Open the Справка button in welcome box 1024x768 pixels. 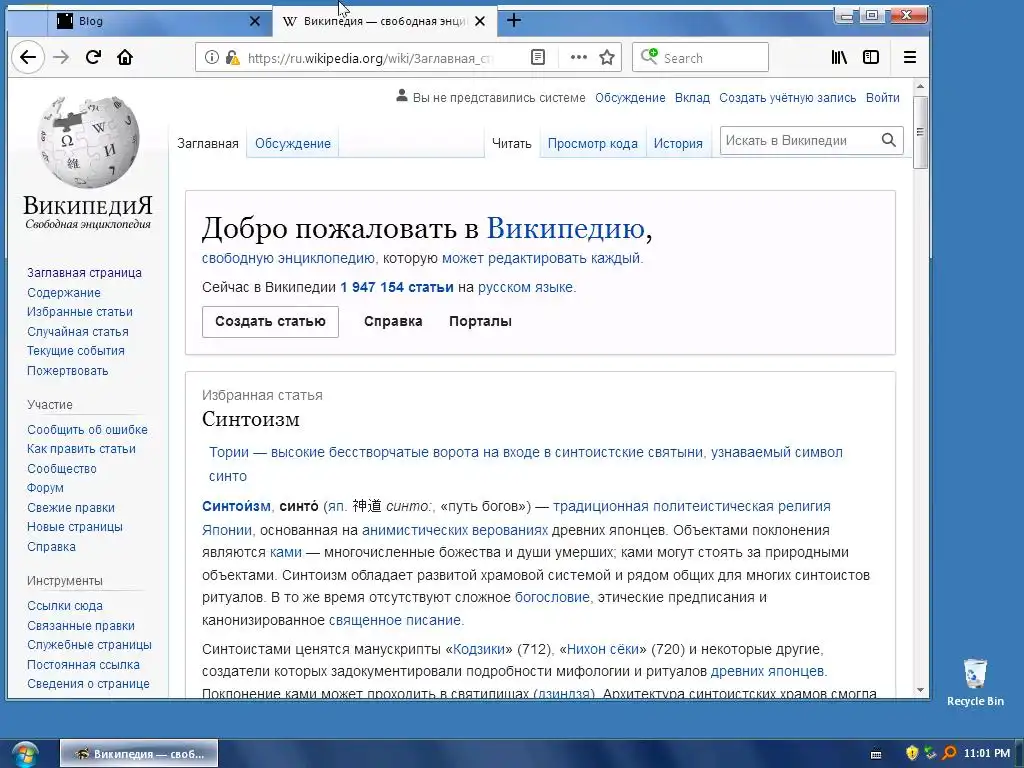pyautogui.click(x=393, y=321)
